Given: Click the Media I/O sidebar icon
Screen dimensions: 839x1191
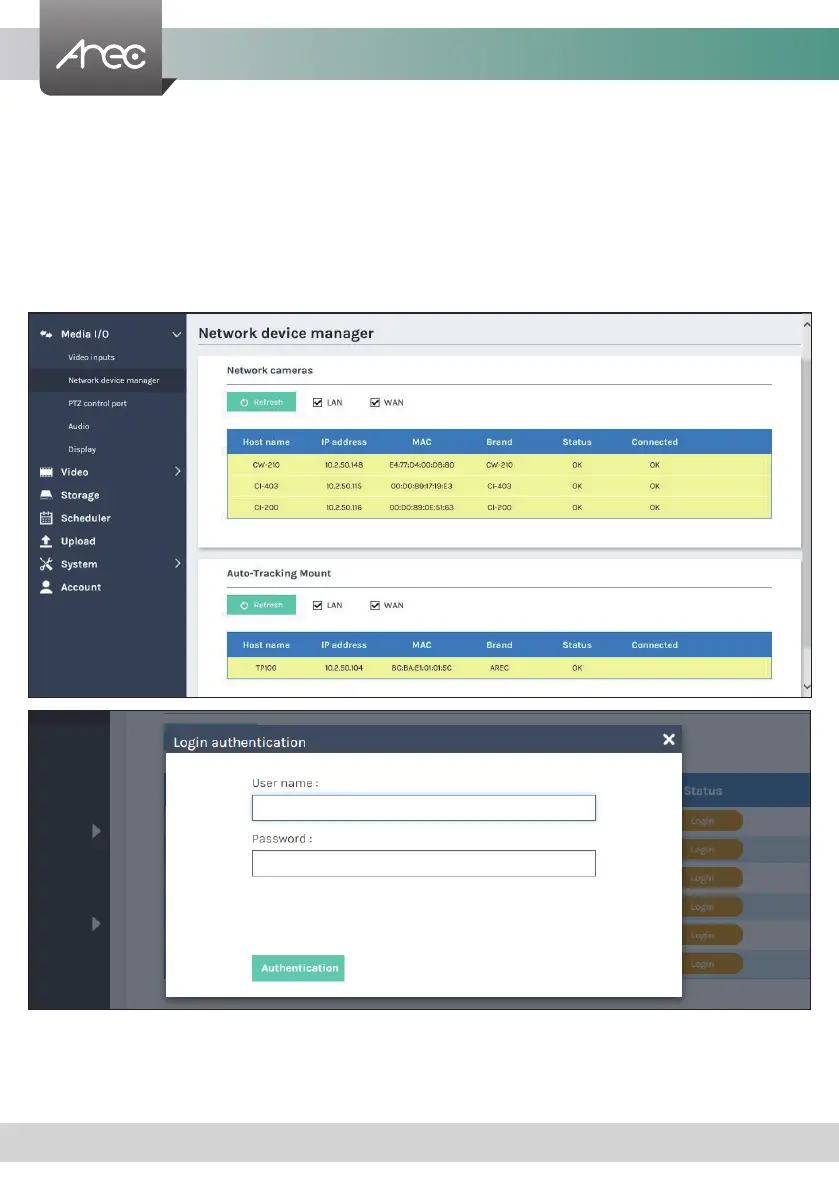Looking at the screenshot, I should point(46,334).
